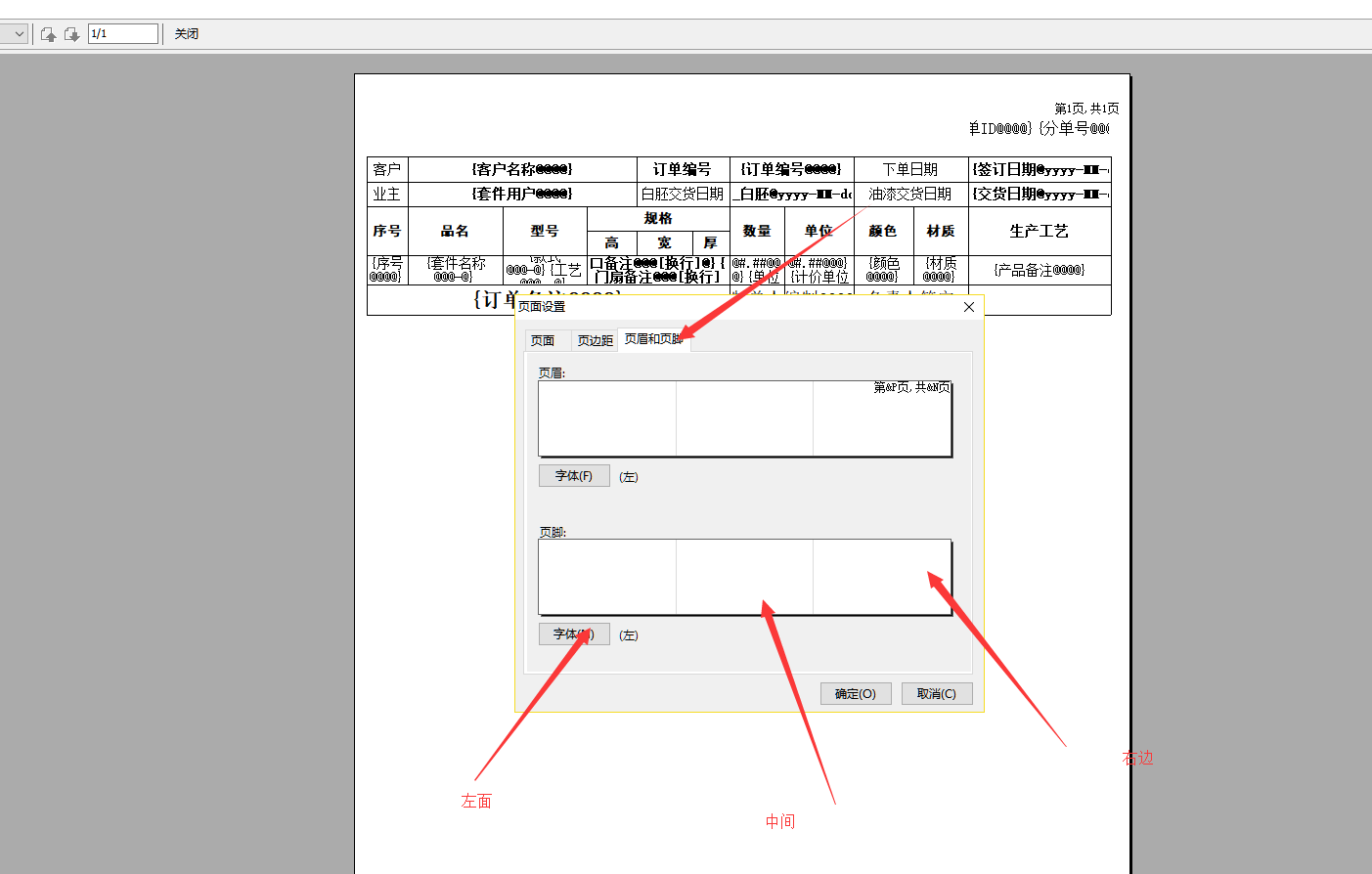Click the middle section of 页脚 box

coord(744,577)
